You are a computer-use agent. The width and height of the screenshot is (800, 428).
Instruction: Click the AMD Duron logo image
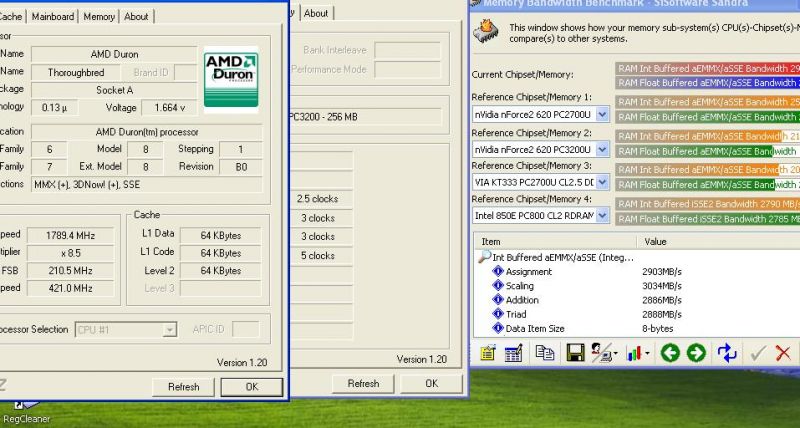(x=231, y=80)
